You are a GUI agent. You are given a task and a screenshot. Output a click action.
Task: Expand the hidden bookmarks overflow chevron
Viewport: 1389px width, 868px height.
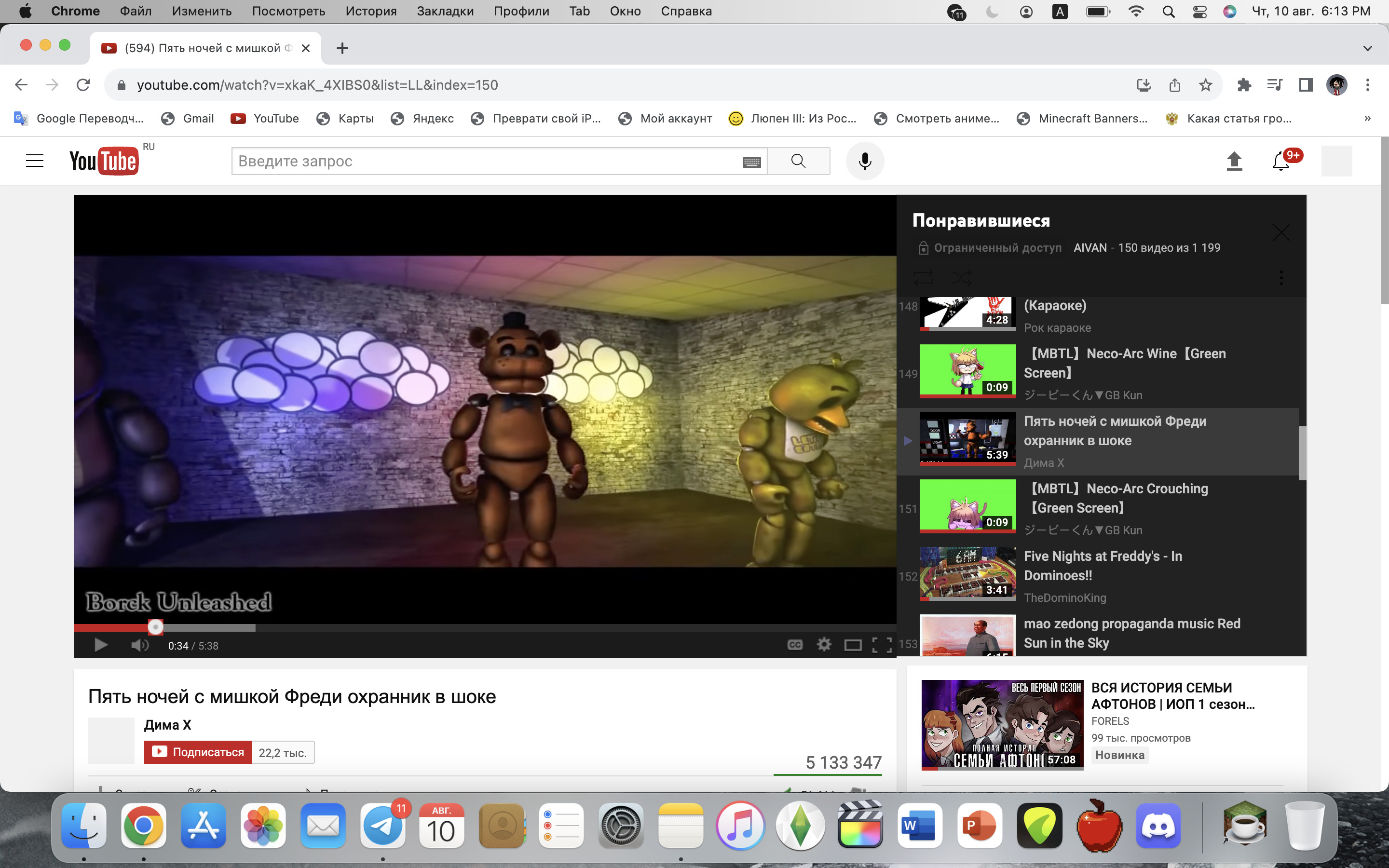(x=1367, y=118)
